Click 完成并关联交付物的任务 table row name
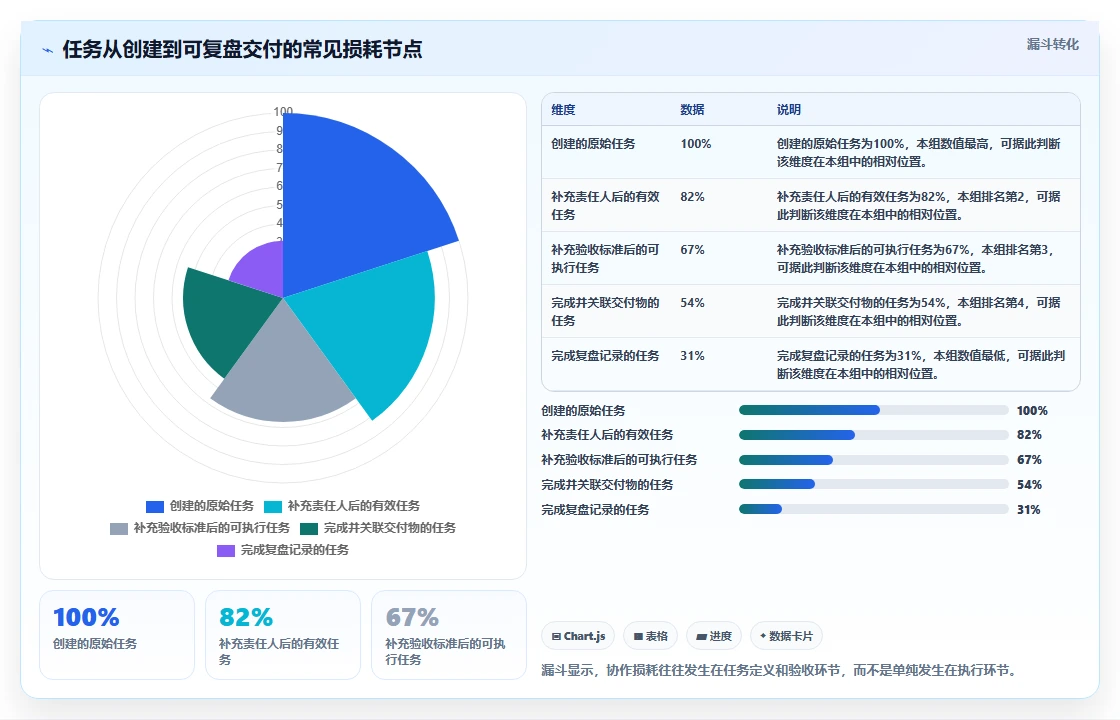The width and height of the screenshot is (1120, 720). (x=605, y=311)
